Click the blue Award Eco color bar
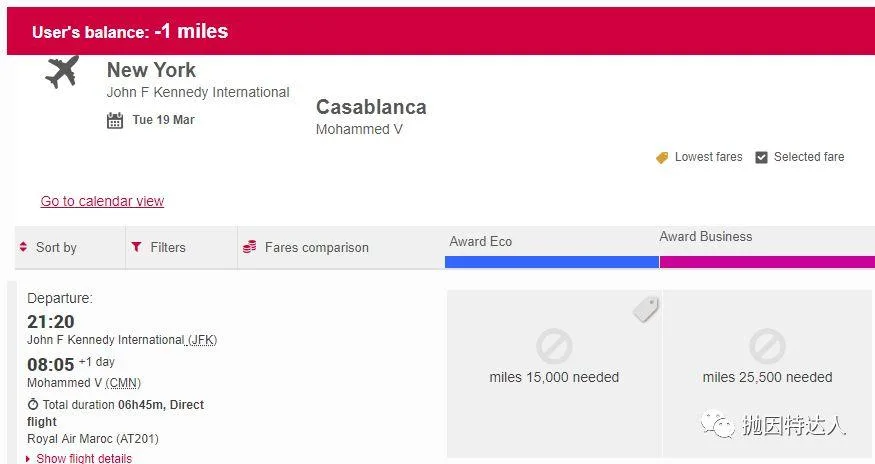The image size is (875, 464). pos(552,262)
